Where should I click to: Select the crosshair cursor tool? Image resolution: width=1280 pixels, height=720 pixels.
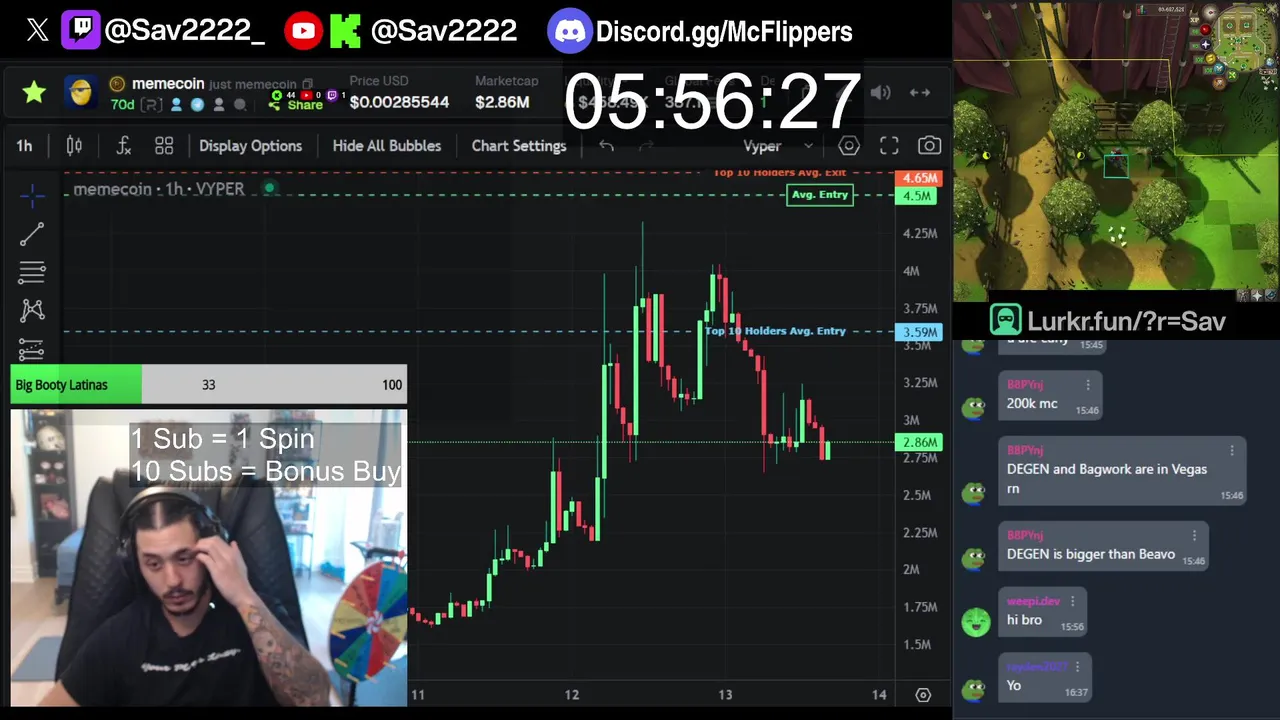(32, 195)
